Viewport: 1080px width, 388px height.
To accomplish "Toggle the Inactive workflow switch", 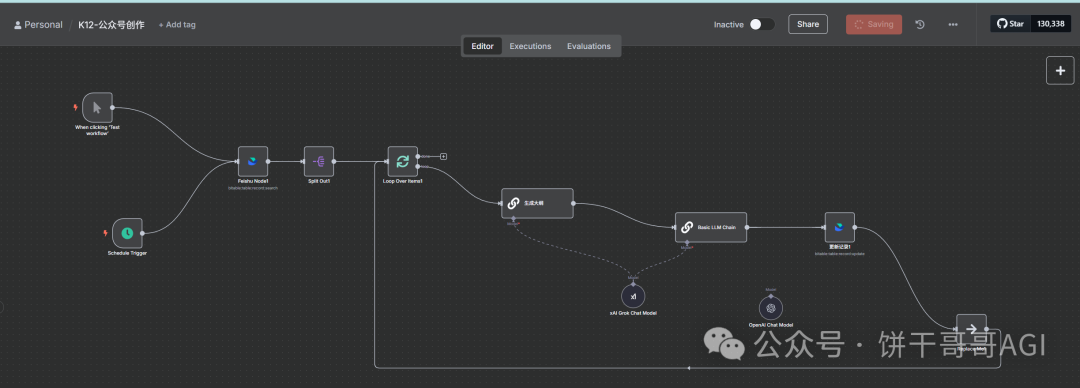I will click(762, 24).
